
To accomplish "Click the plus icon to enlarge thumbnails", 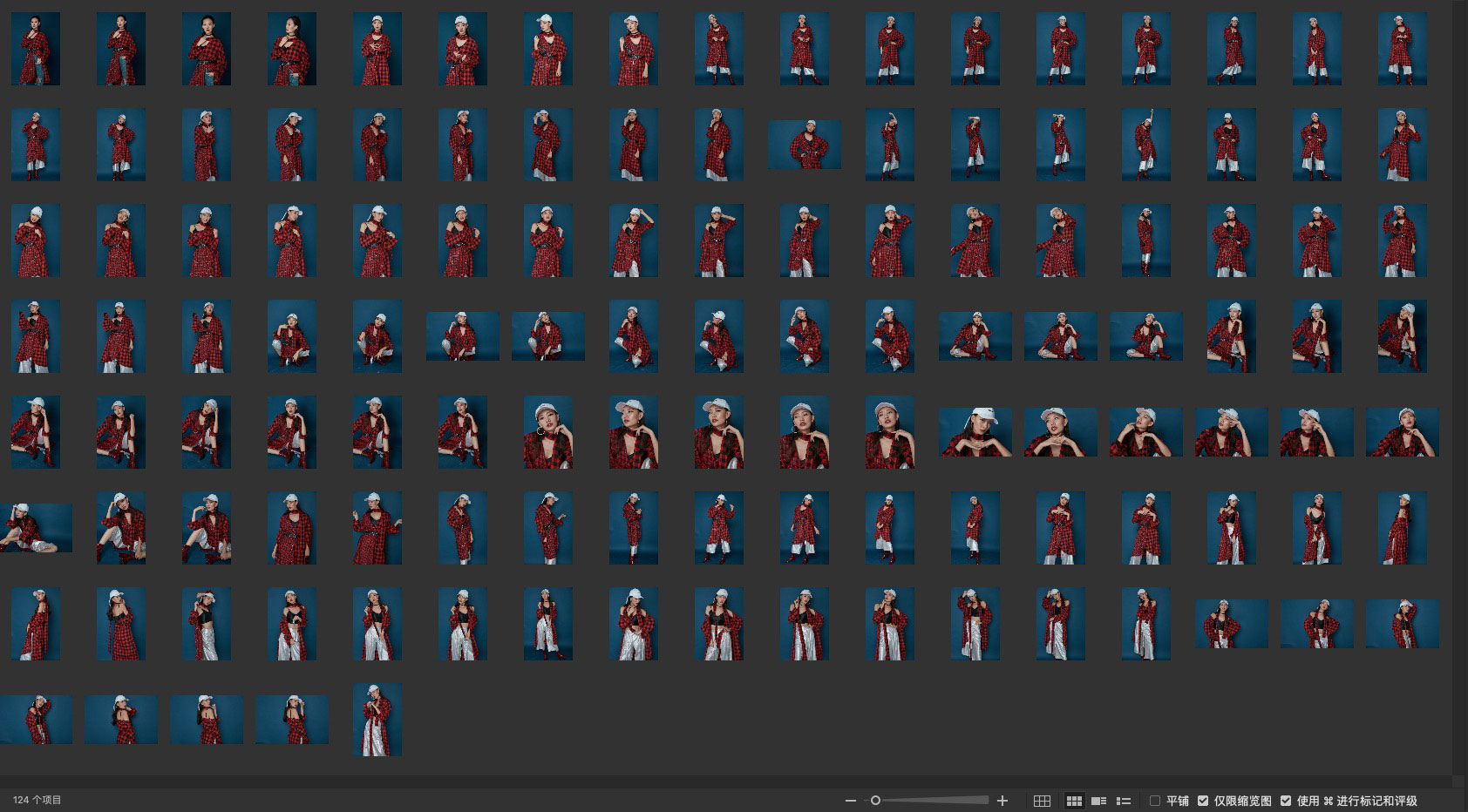I will [1002, 801].
